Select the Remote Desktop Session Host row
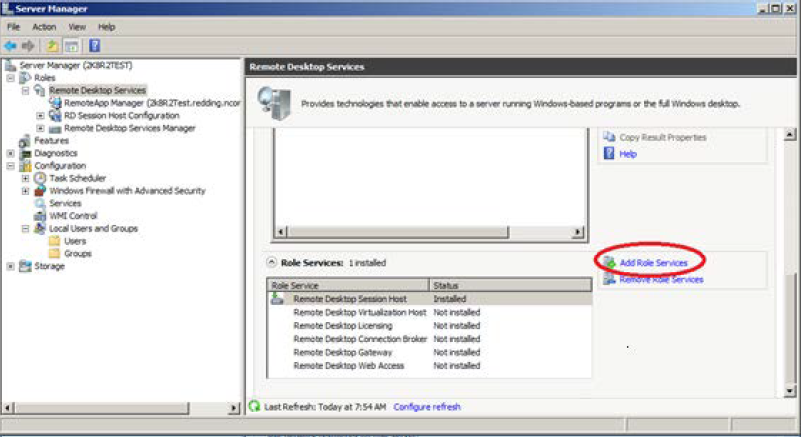The image size is (801, 439). tap(429, 299)
